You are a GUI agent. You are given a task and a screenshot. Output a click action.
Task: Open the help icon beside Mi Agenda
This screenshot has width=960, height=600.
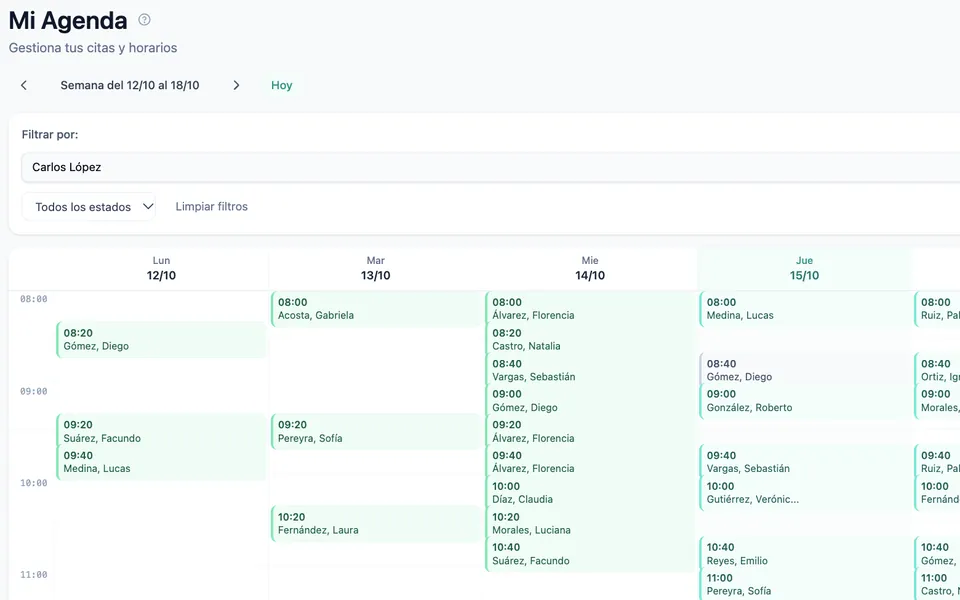pyautogui.click(x=144, y=20)
